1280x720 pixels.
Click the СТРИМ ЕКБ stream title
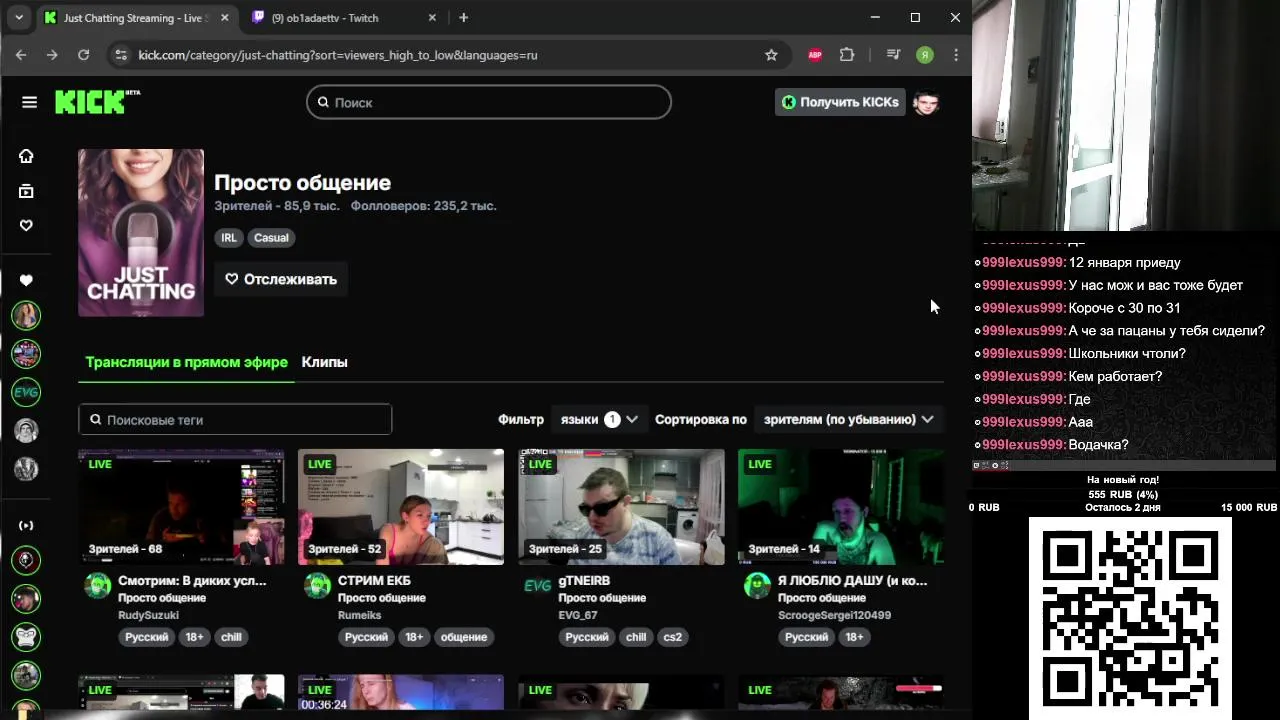(374, 580)
